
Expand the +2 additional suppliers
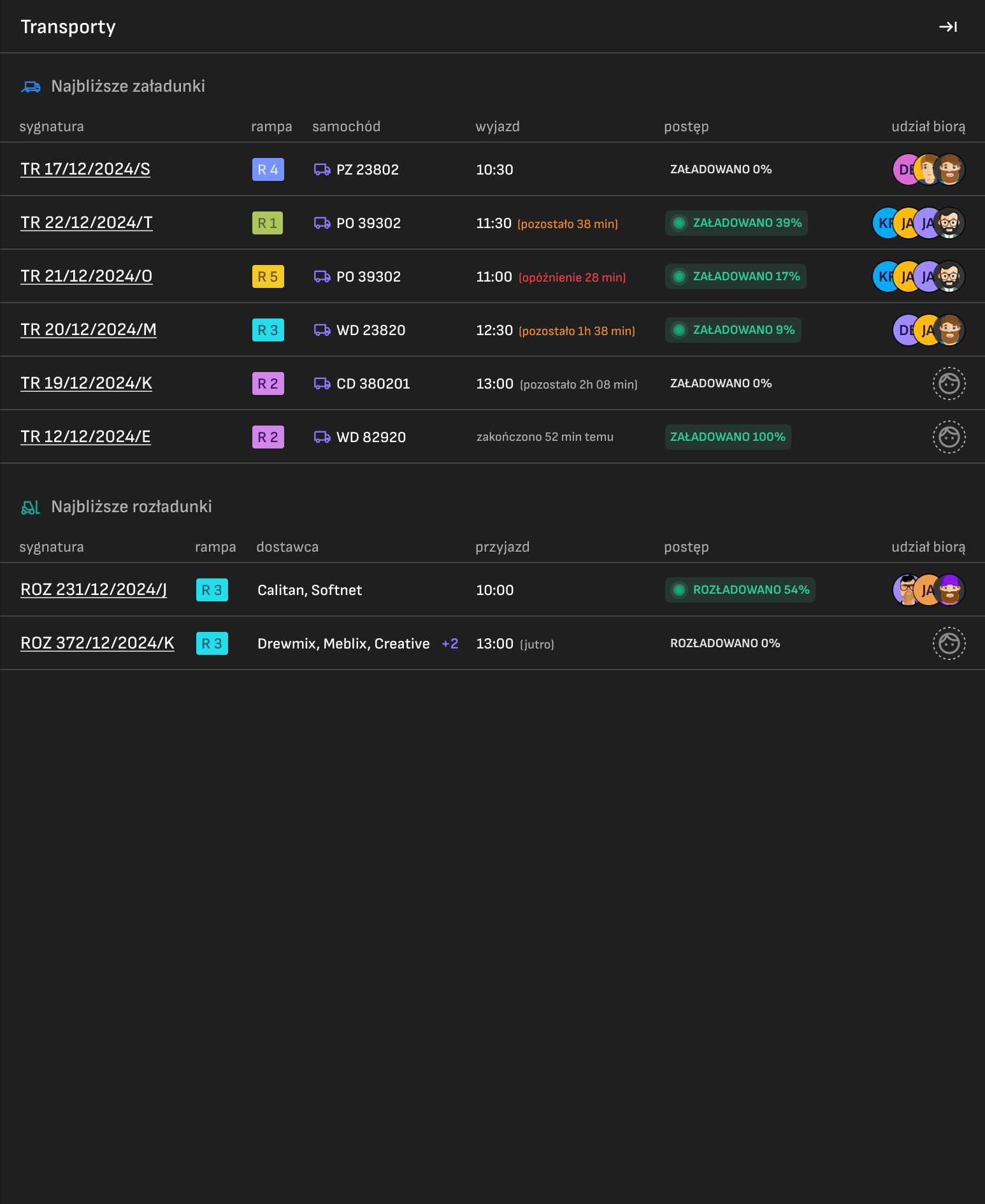pyautogui.click(x=450, y=643)
